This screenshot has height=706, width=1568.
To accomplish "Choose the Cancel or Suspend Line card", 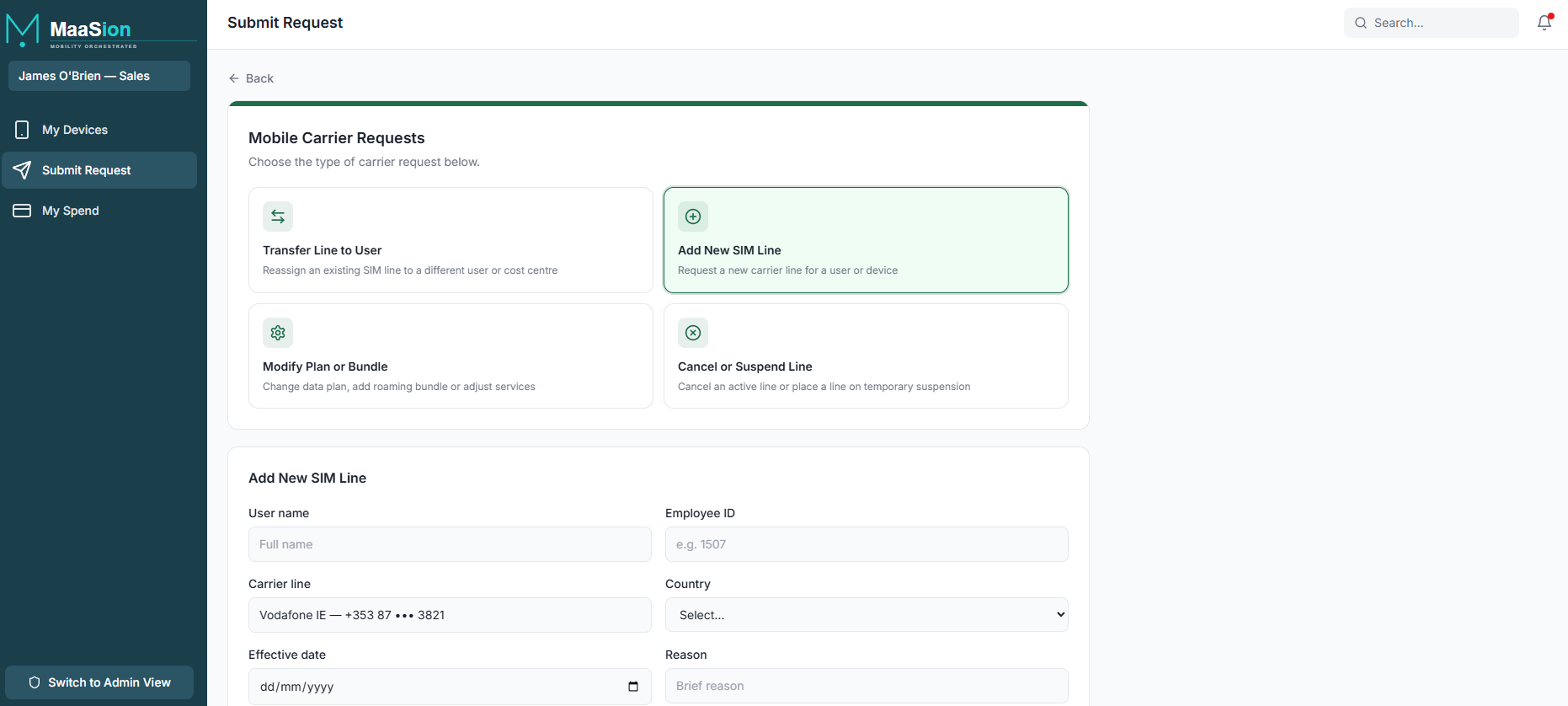I will (866, 356).
